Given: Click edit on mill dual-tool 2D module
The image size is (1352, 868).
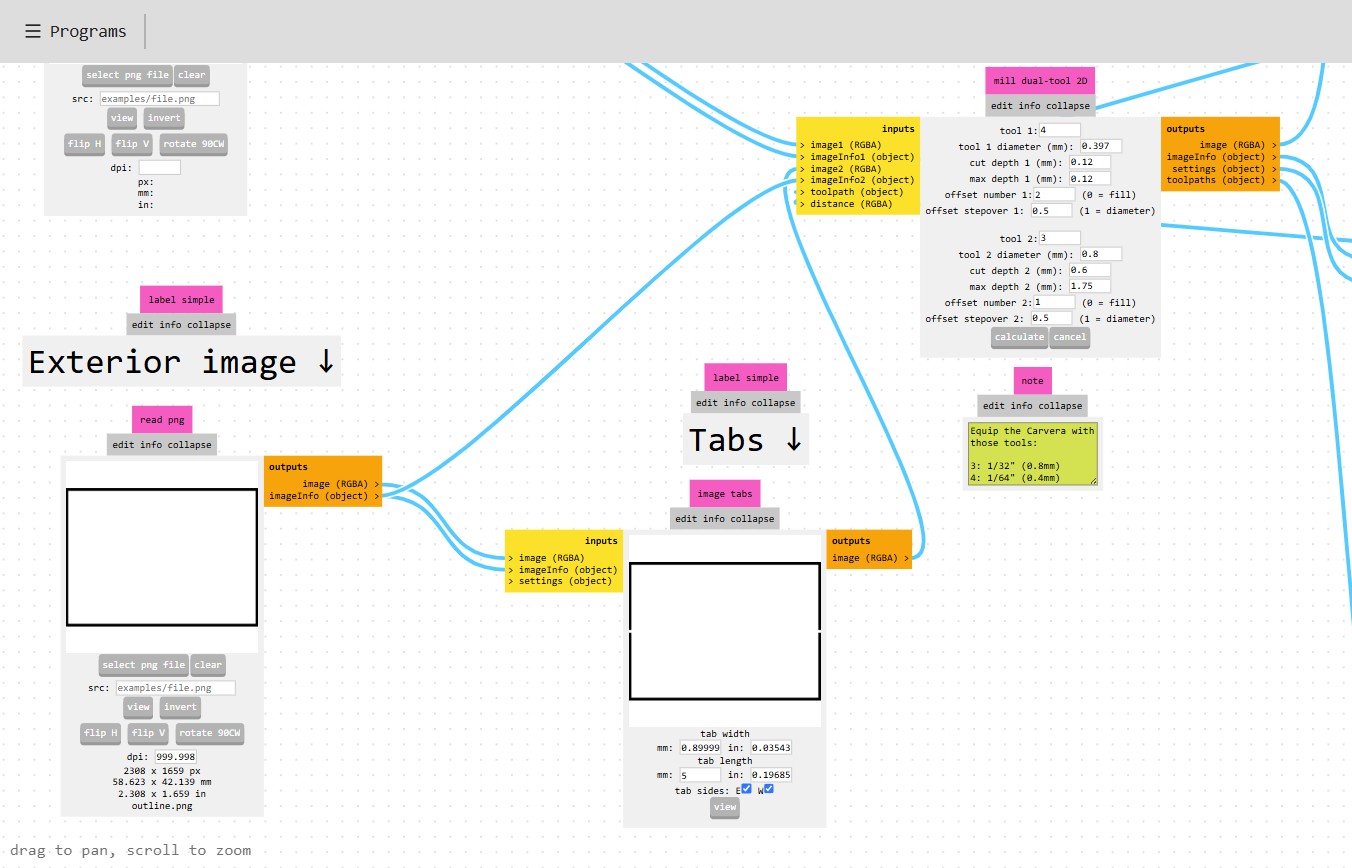Looking at the screenshot, I should (x=1002, y=106).
